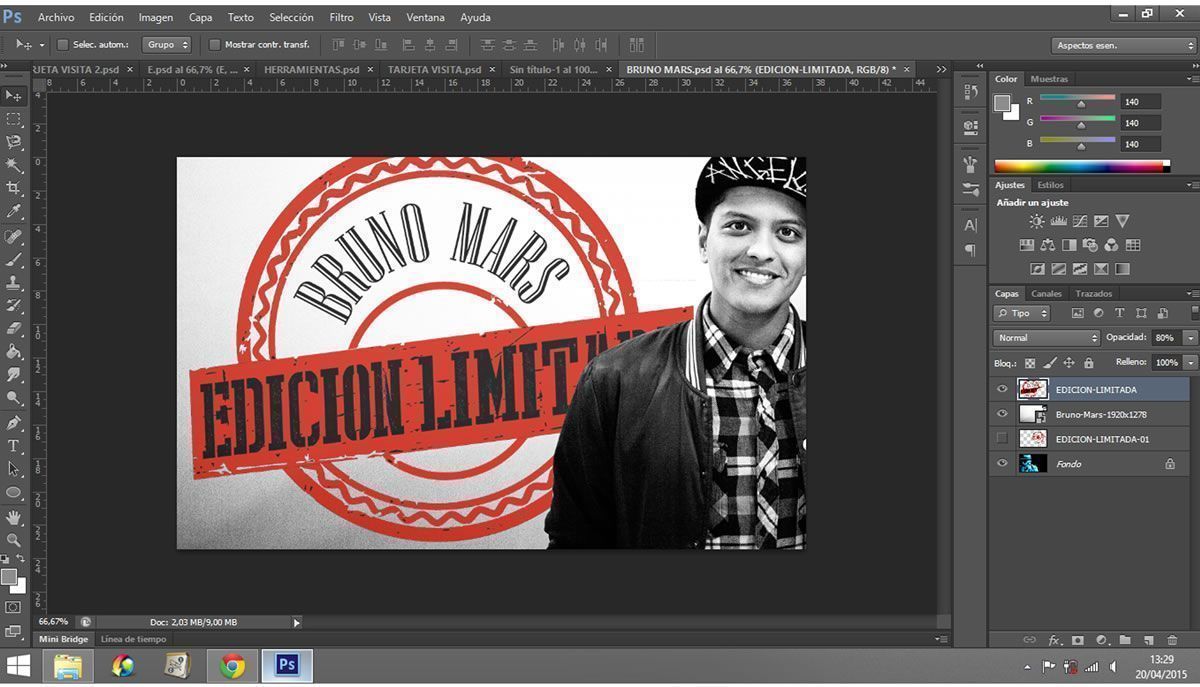The image size is (1200, 687).
Task: Switch to the HERRAMIENTAS.psd tab
Action: click(x=311, y=69)
